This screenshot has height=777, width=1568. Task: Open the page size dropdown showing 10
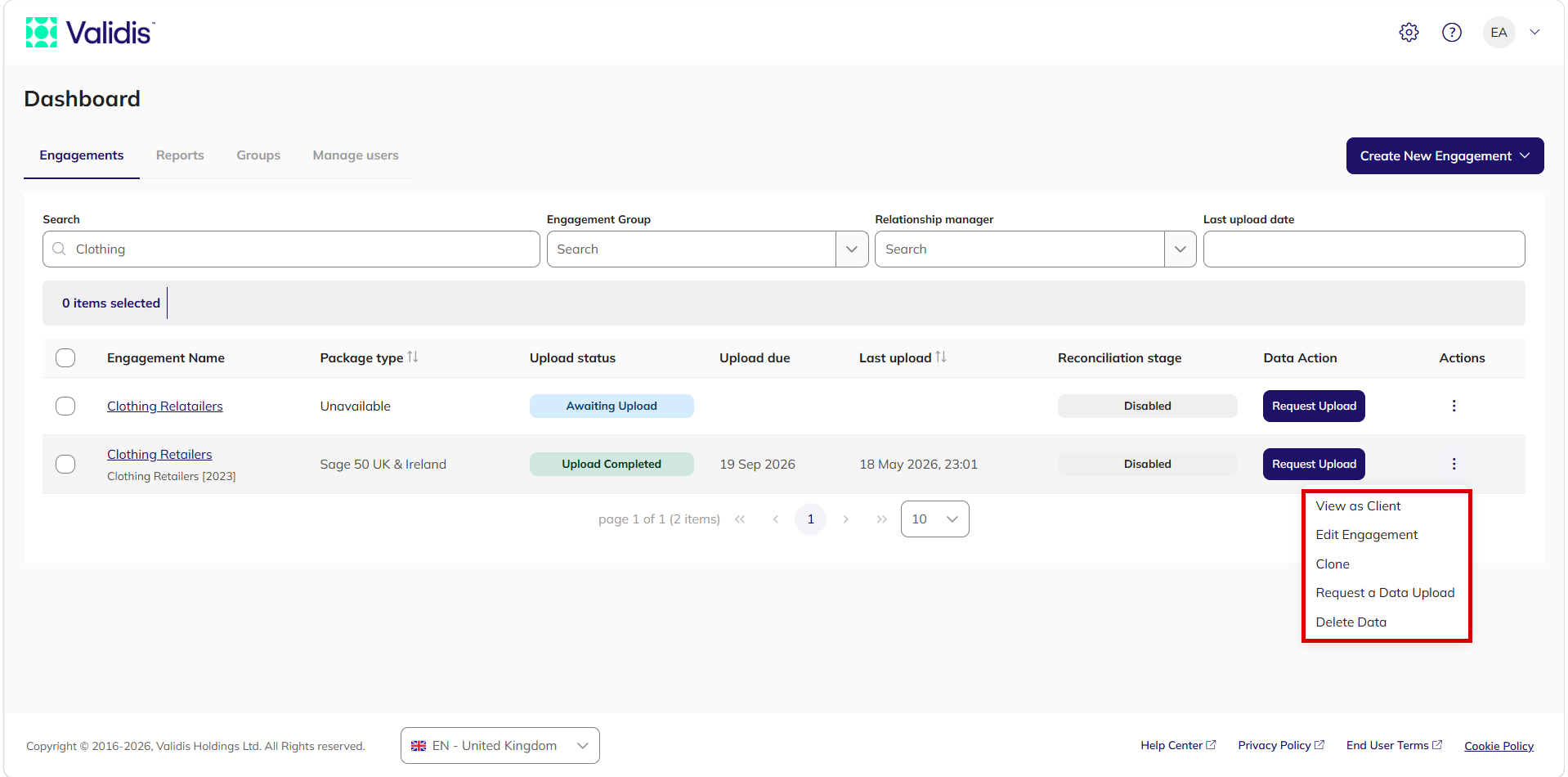[x=935, y=519]
